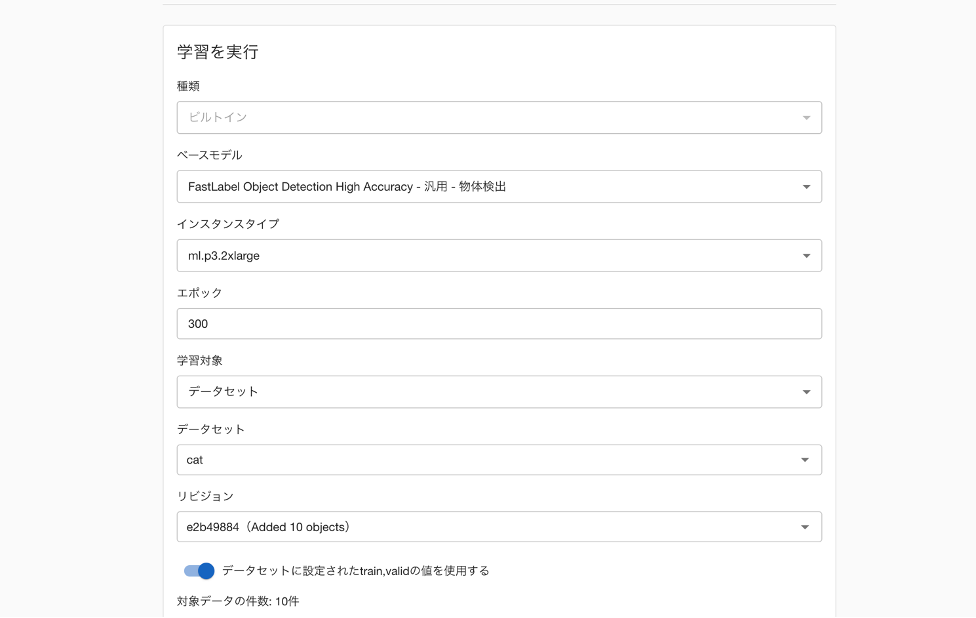Click the 学習を実行 section heading
The image size is (976, 618).
tap(218, 52)
